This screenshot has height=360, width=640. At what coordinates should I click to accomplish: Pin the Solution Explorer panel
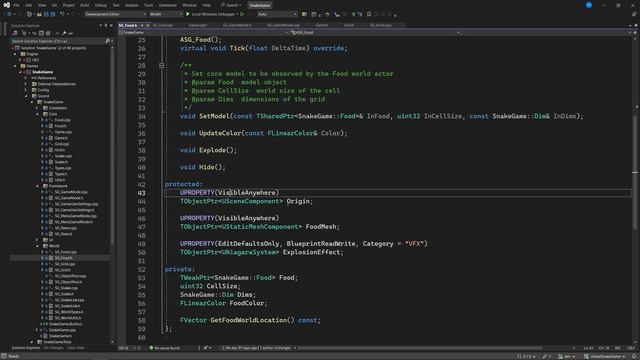pos(106,25)
